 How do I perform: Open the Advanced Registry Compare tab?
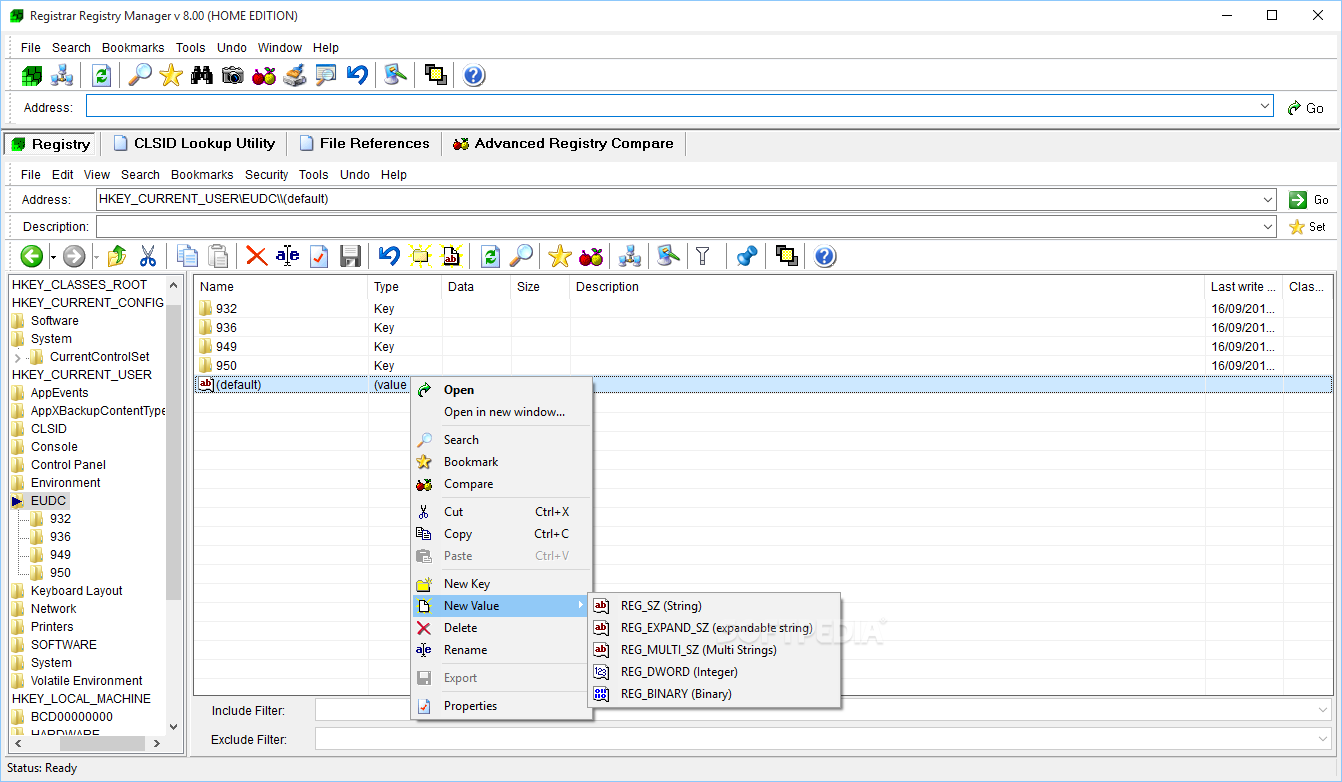click(563, 143)
